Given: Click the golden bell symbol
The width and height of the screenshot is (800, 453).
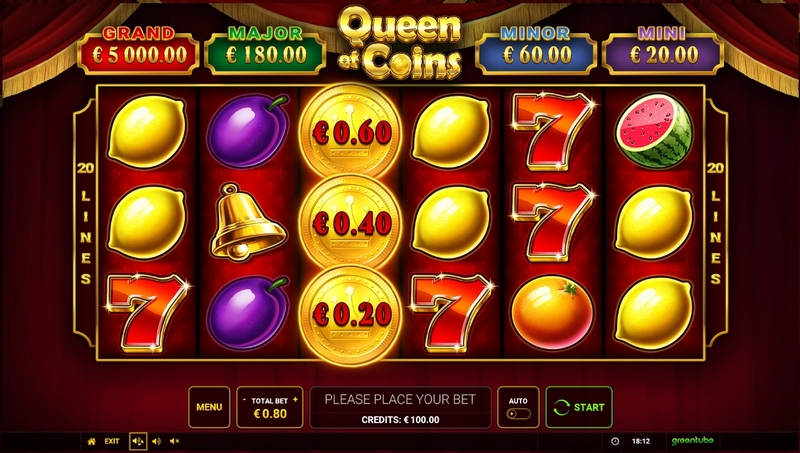Looking at the screenshot, I should [248, 222].
